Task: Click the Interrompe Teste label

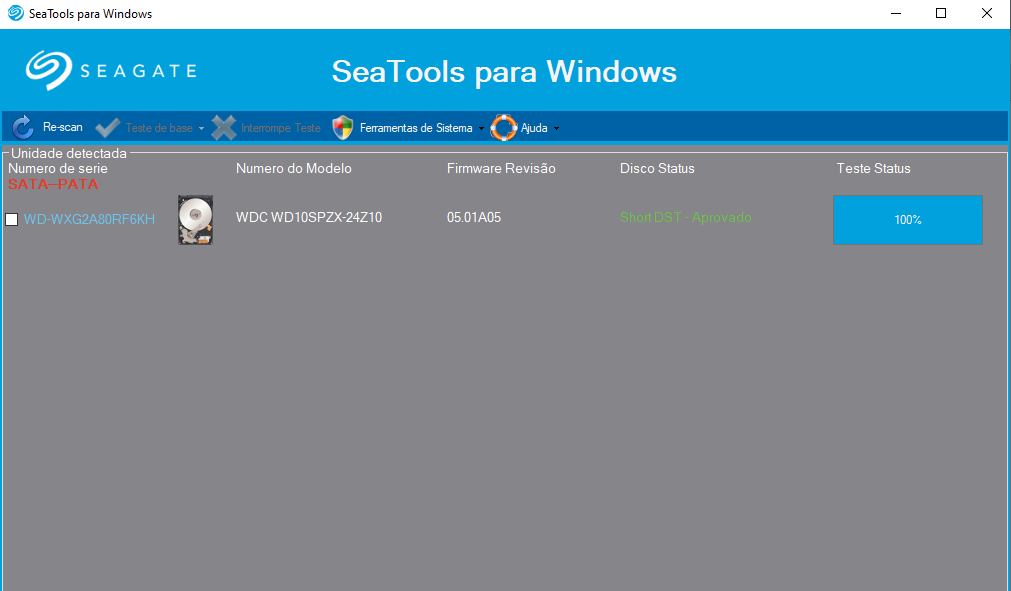Action: click(x=280, y=128)
